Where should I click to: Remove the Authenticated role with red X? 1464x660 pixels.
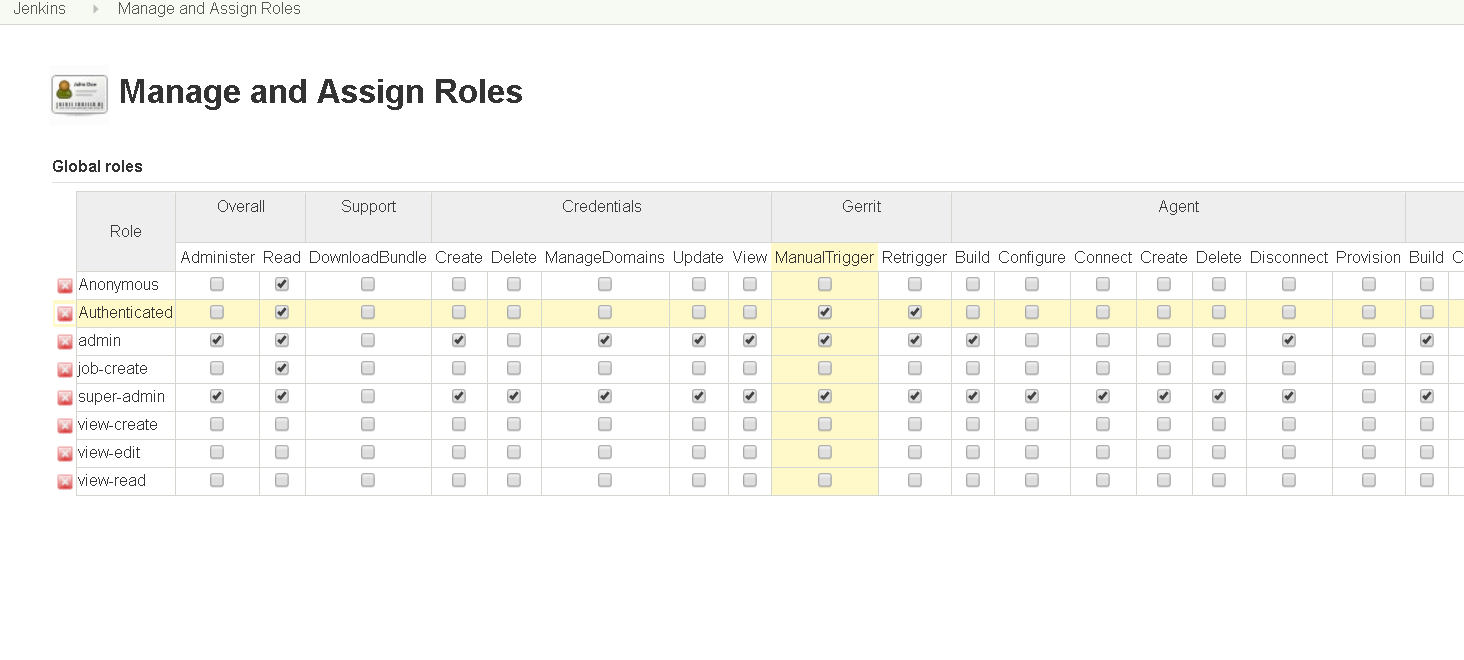point(65,314)
